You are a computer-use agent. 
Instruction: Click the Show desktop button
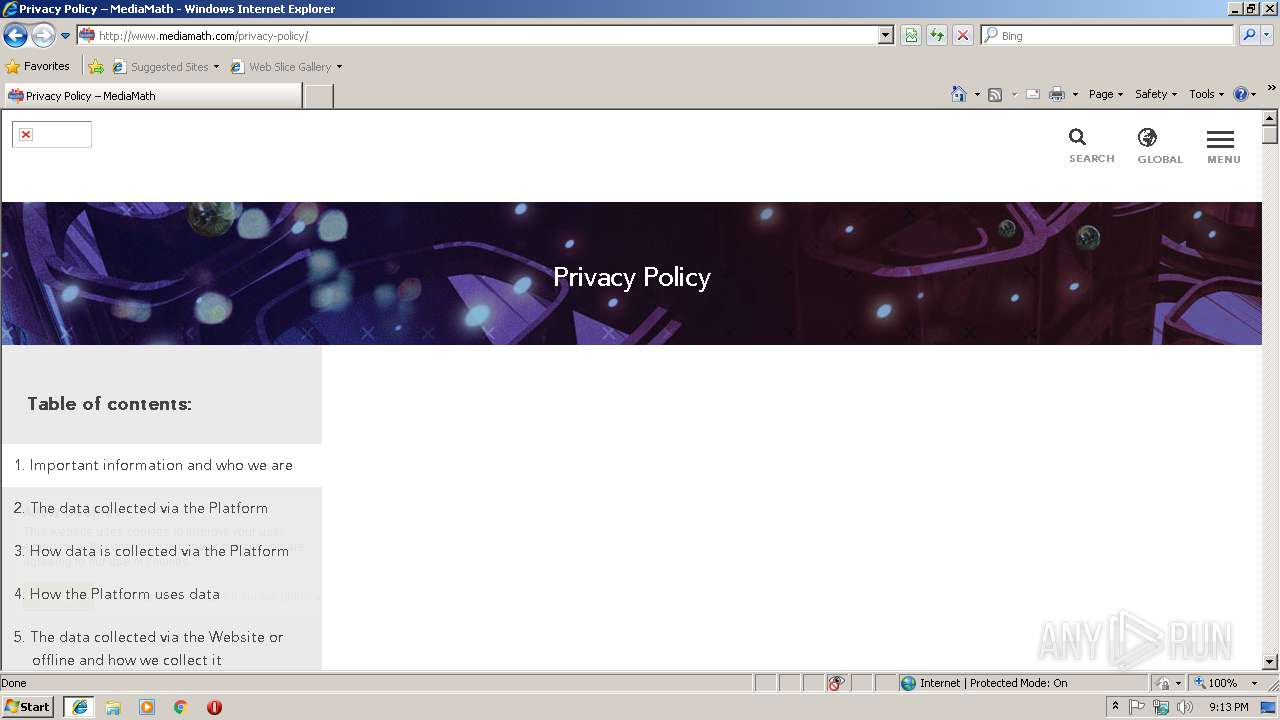1269,707
